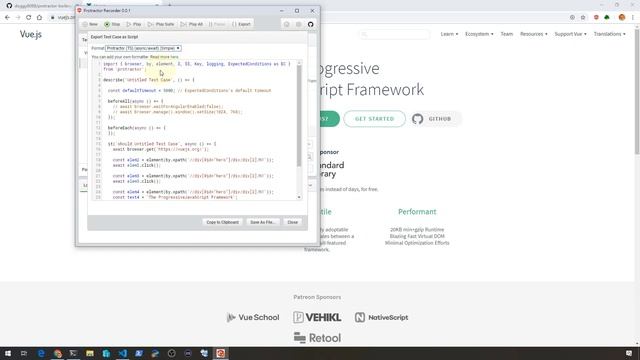Click the Vue.js logo on the webpage
640x360 pixels.
[31, 34]
